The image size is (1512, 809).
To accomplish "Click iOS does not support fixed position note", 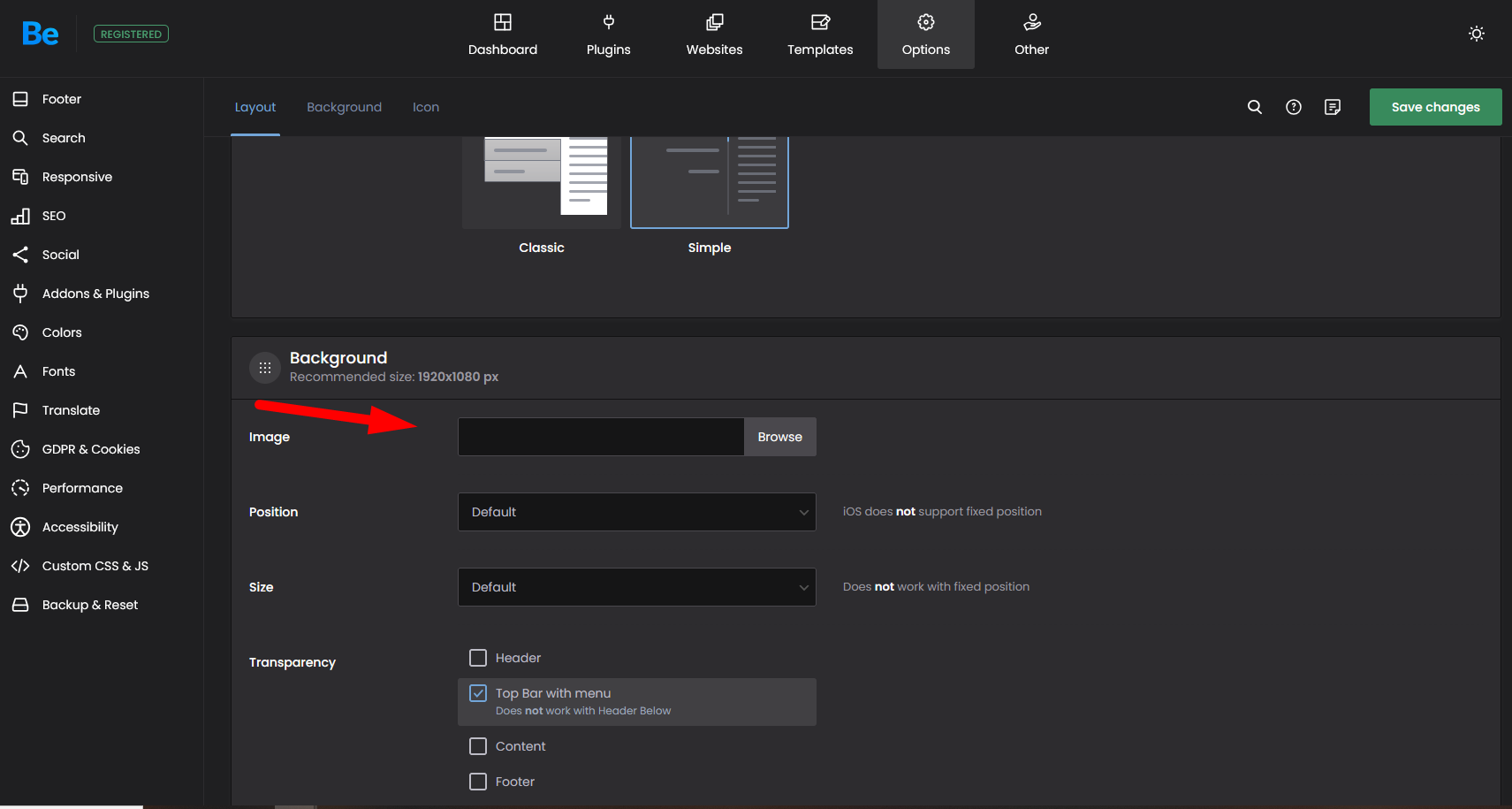I will [x=942, y=511].
